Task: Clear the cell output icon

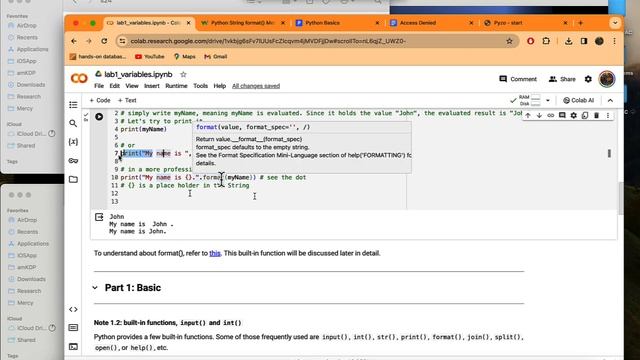Action: [x=99, y=217]
